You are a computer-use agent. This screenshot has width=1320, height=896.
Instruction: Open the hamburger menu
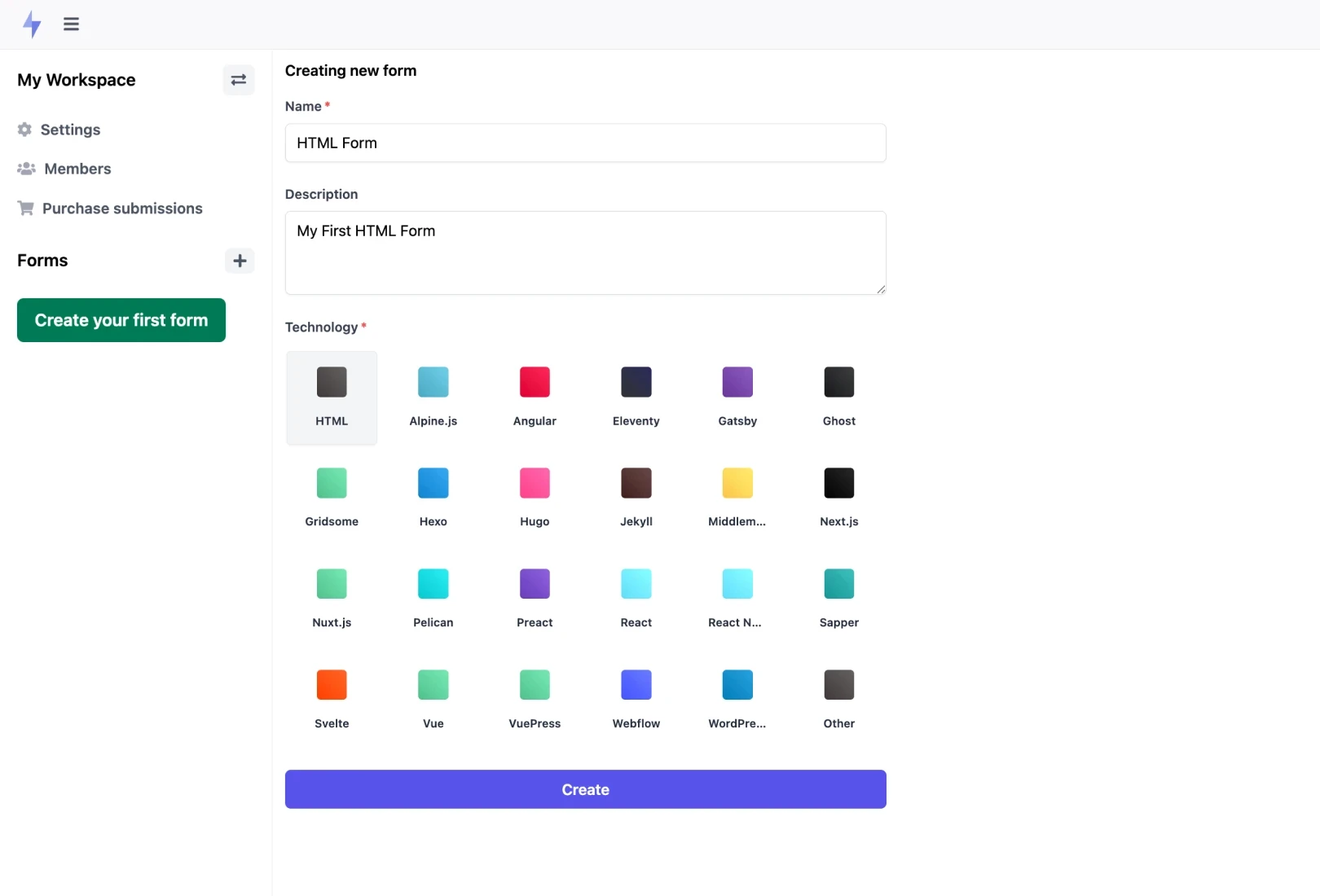point(72,24)
